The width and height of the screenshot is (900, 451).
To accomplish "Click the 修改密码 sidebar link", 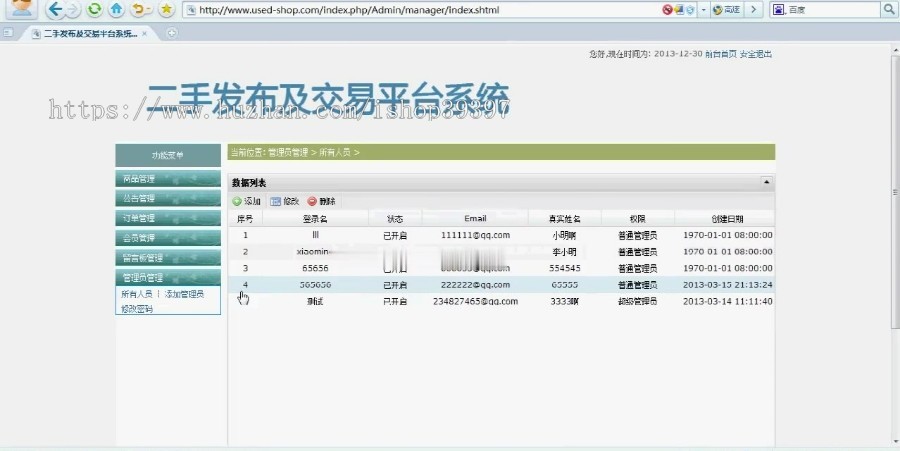I will point(137,309).
